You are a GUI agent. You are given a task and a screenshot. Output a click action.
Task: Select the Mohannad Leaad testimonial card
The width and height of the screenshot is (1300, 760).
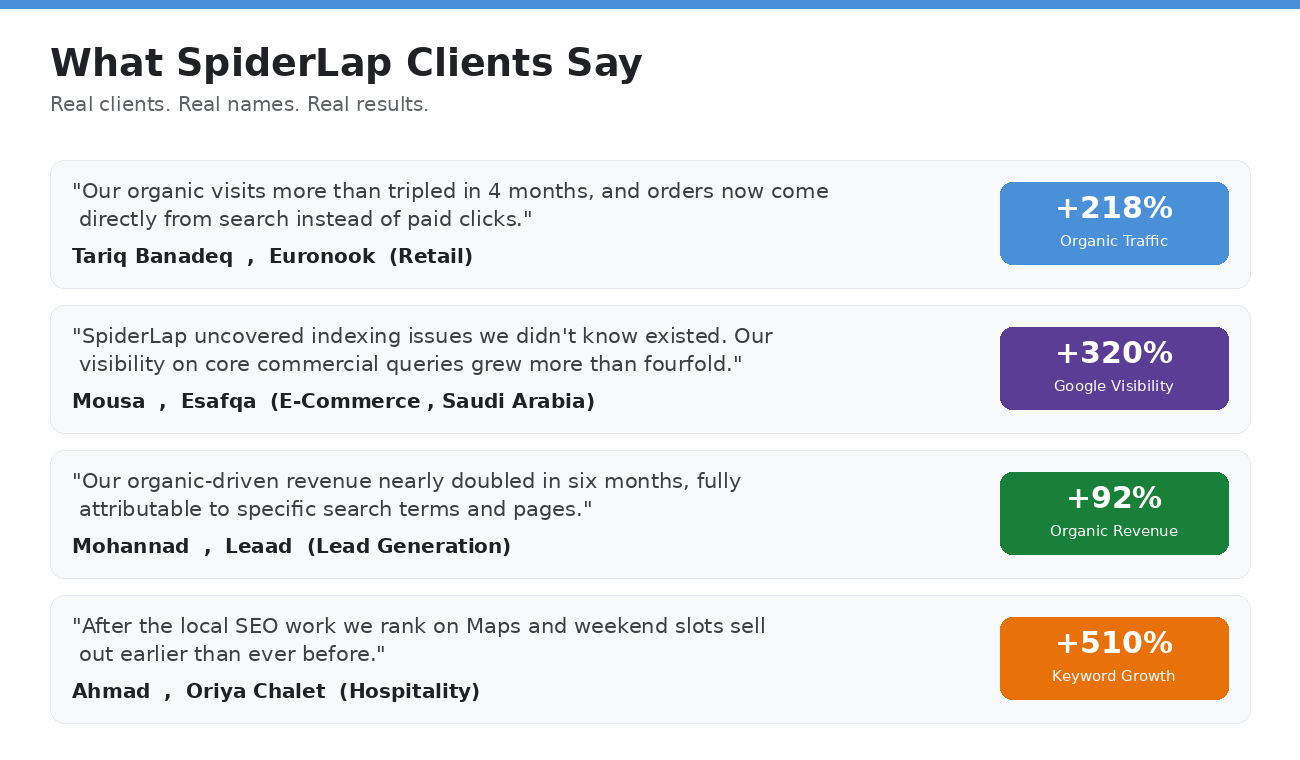click(x=650, y=514)
